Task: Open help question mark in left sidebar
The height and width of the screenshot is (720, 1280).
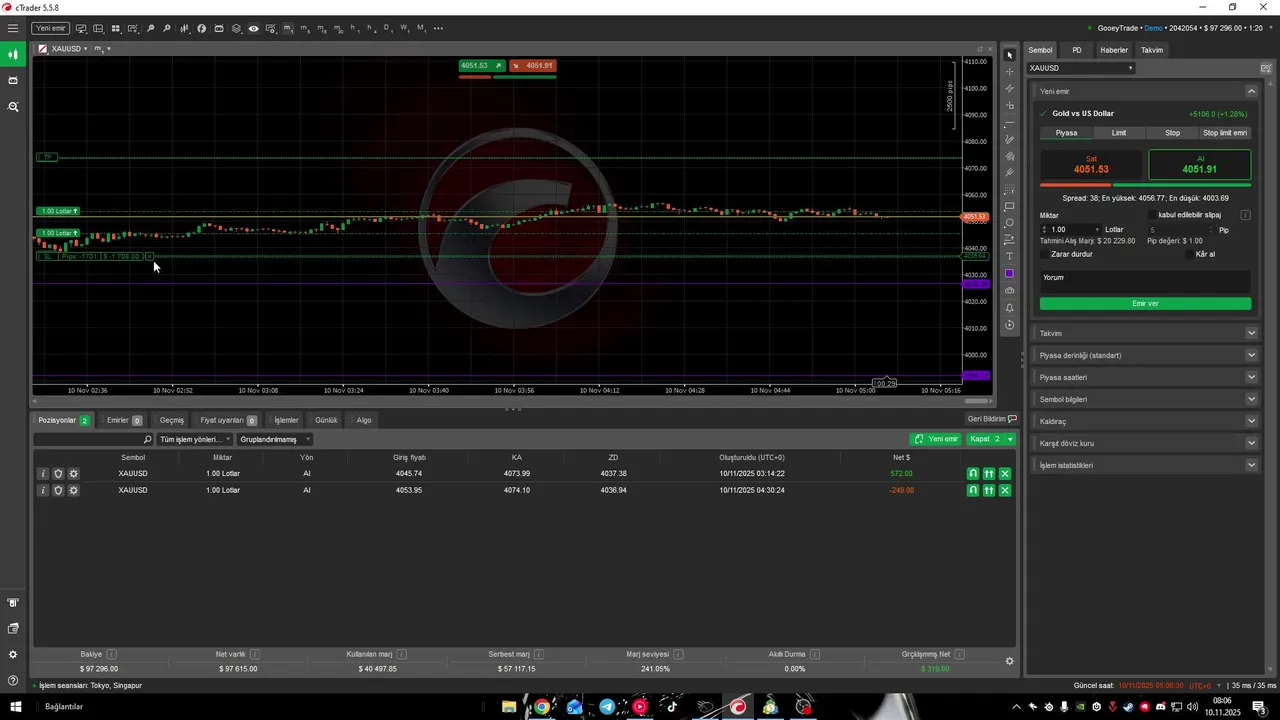Action: click(13, 680)
